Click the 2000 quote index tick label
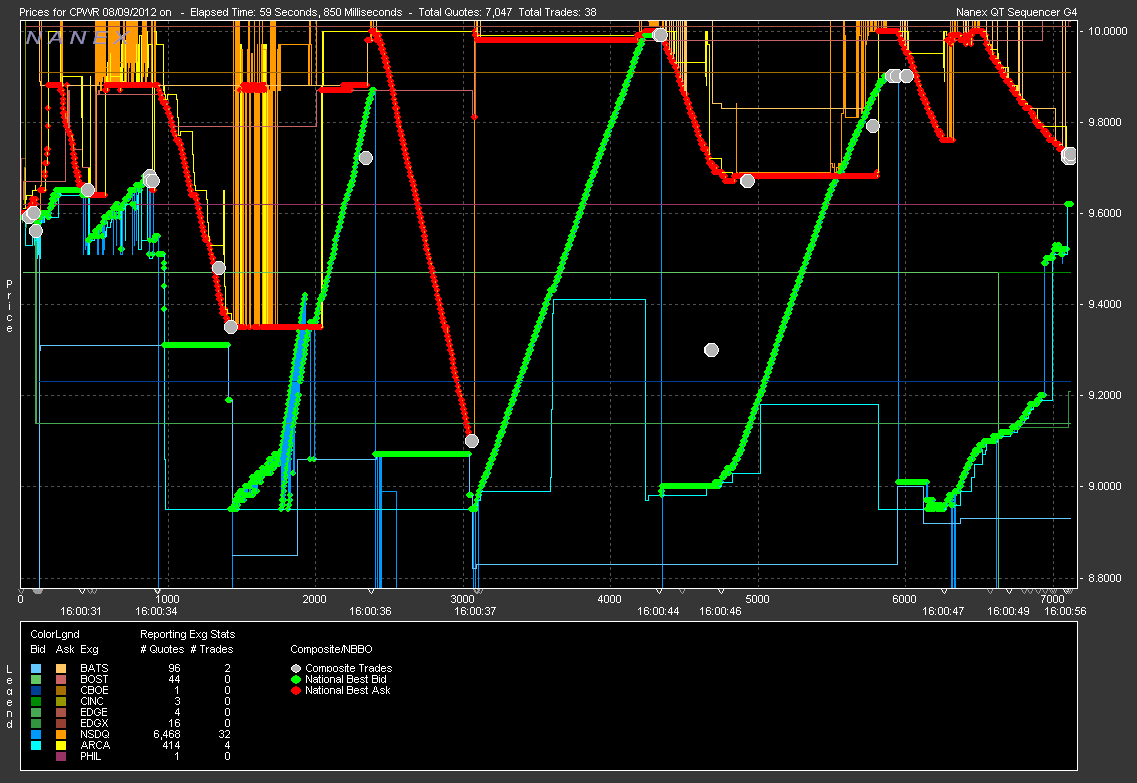Viewport: 1137px width, 783px height. click(315, 599)
